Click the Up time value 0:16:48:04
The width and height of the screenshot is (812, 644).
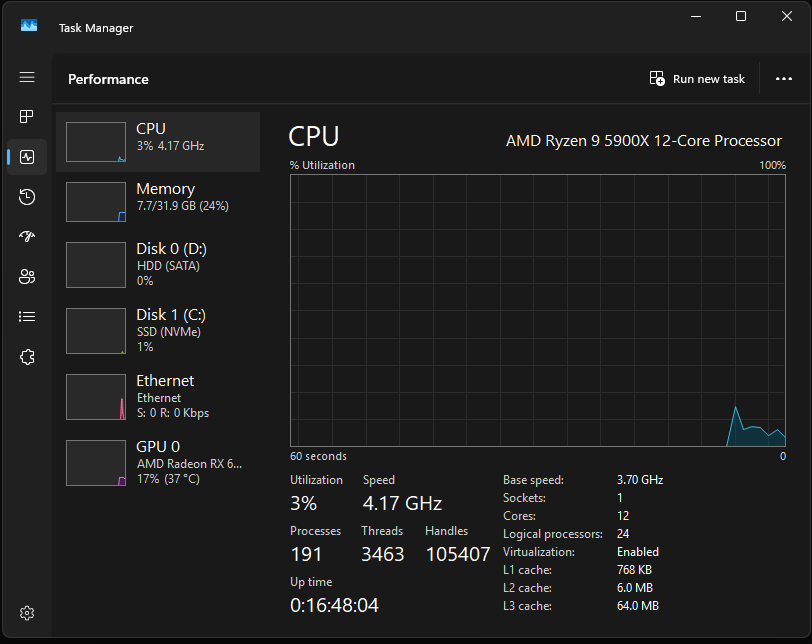[335, 605]
